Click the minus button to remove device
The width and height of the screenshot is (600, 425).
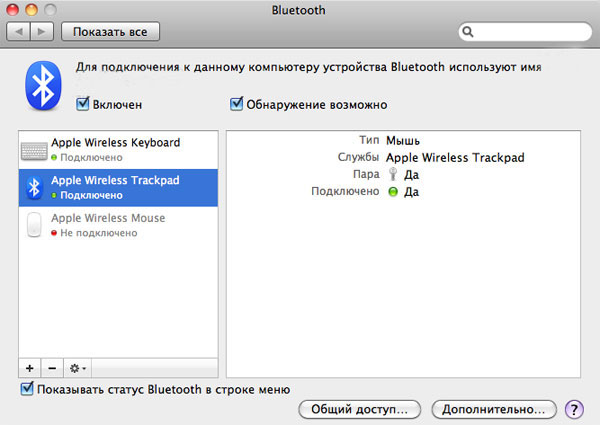tap(52, 368)
